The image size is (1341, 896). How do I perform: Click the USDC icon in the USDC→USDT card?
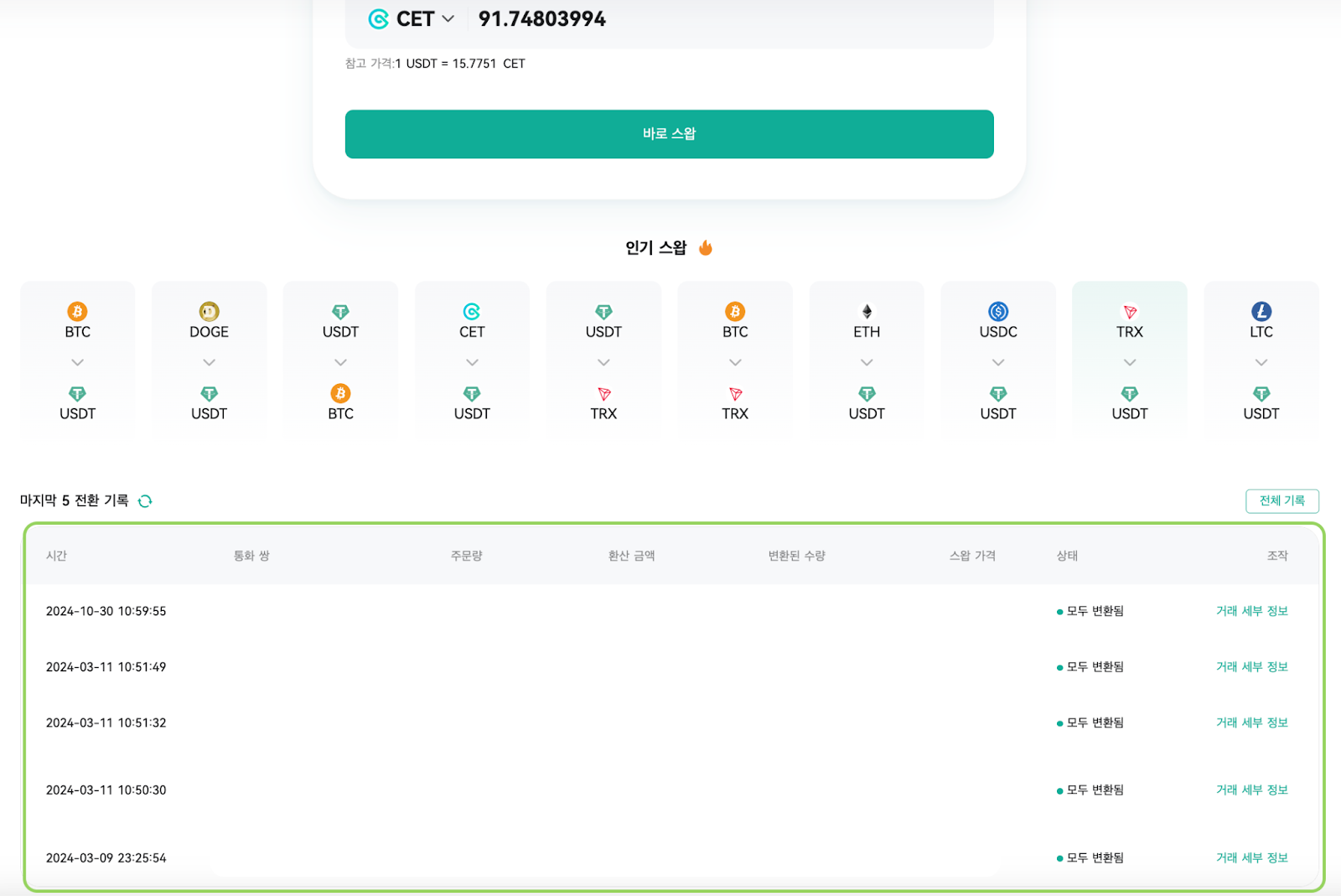(x=997, y=311)
